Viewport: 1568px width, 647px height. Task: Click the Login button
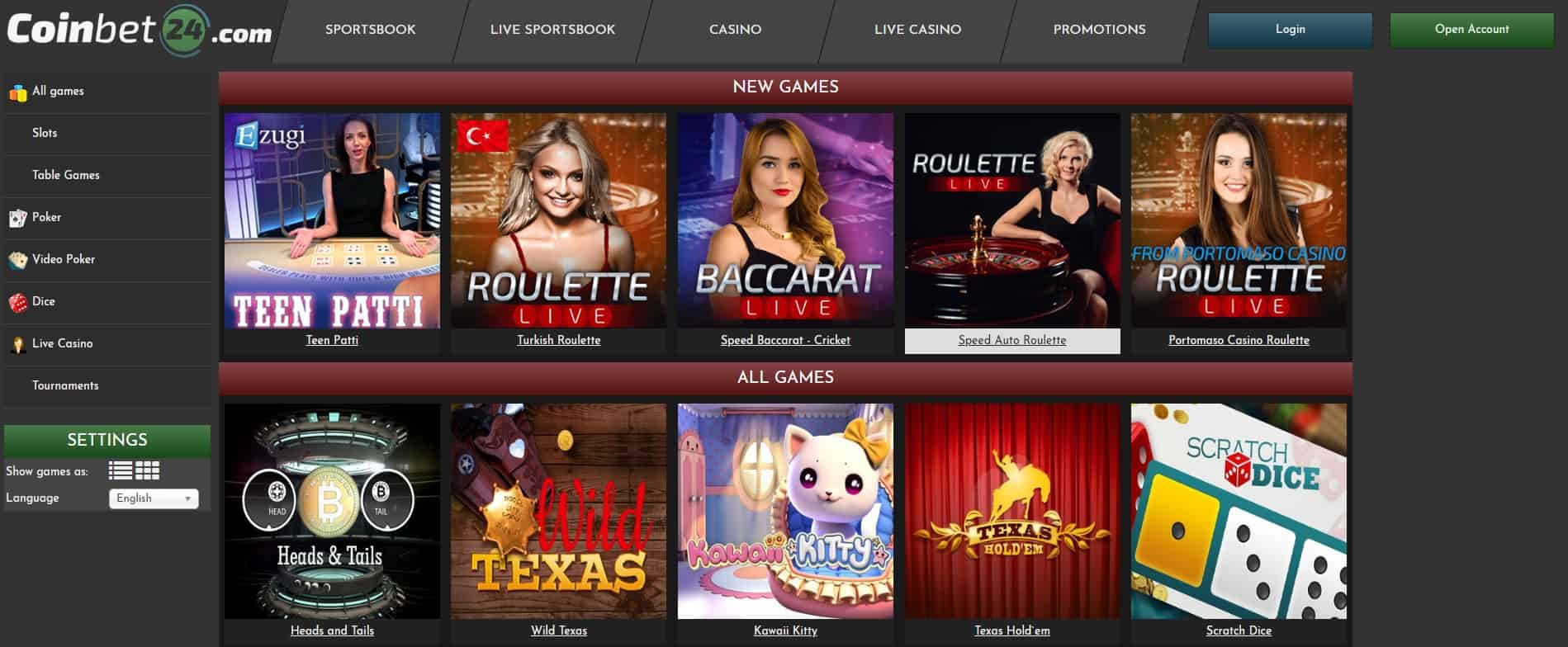[x=1290, y=30]
